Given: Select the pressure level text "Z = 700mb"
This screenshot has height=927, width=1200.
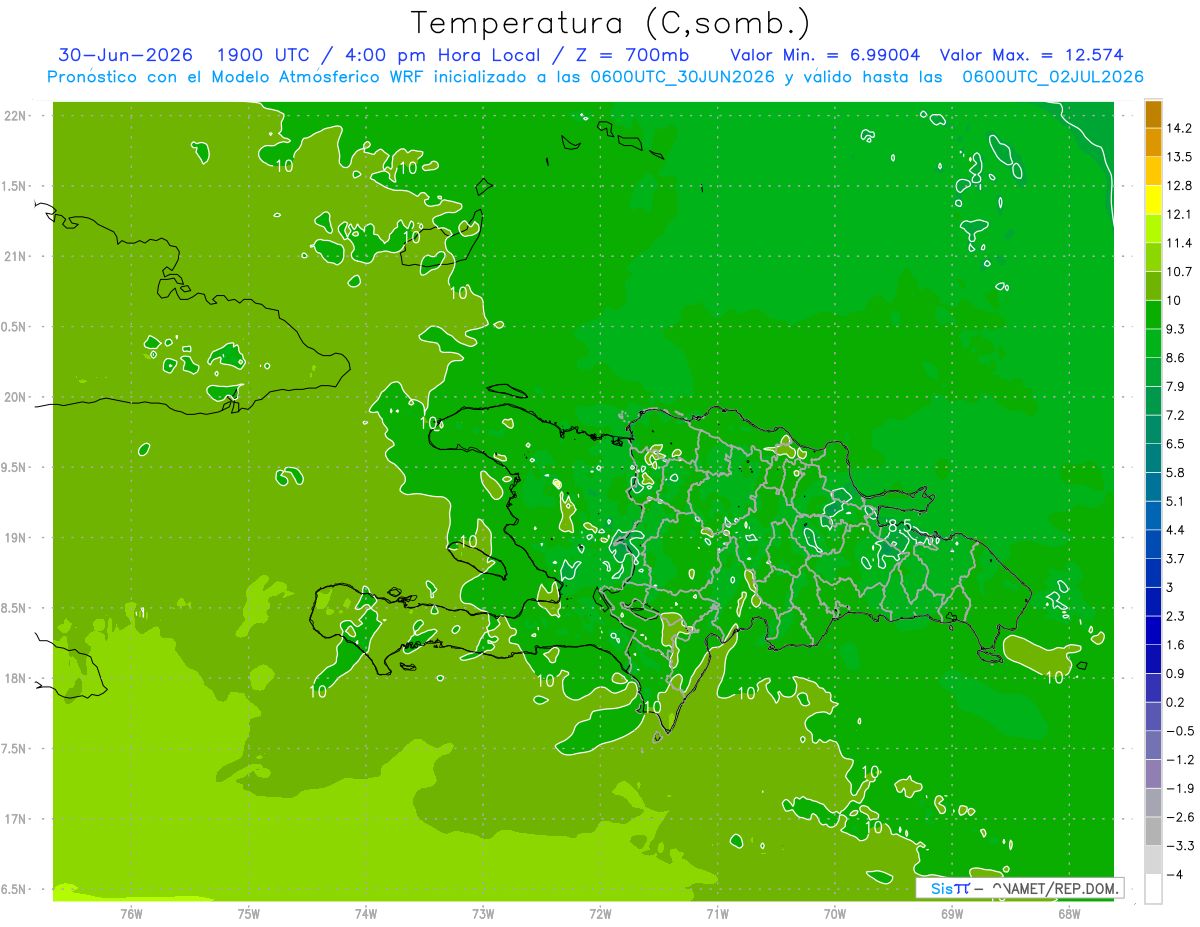Looking at the screenshot, I should point(631,54).
